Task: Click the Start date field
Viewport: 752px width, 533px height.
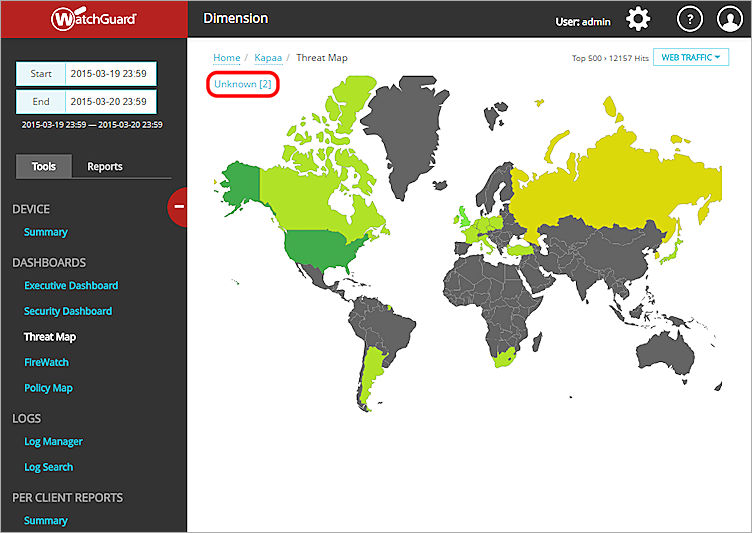Action: (110, 74)
